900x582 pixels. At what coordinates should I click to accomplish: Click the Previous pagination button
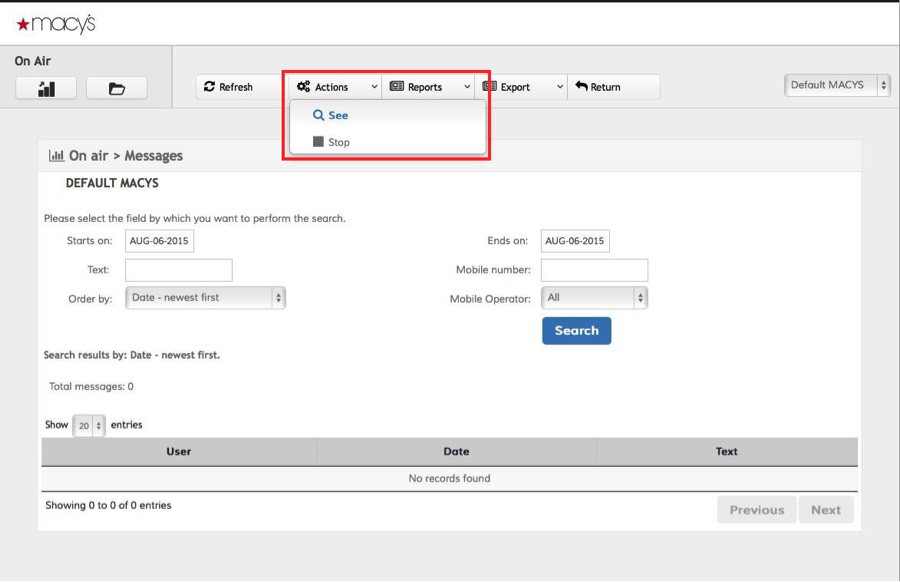coord(756,510)
